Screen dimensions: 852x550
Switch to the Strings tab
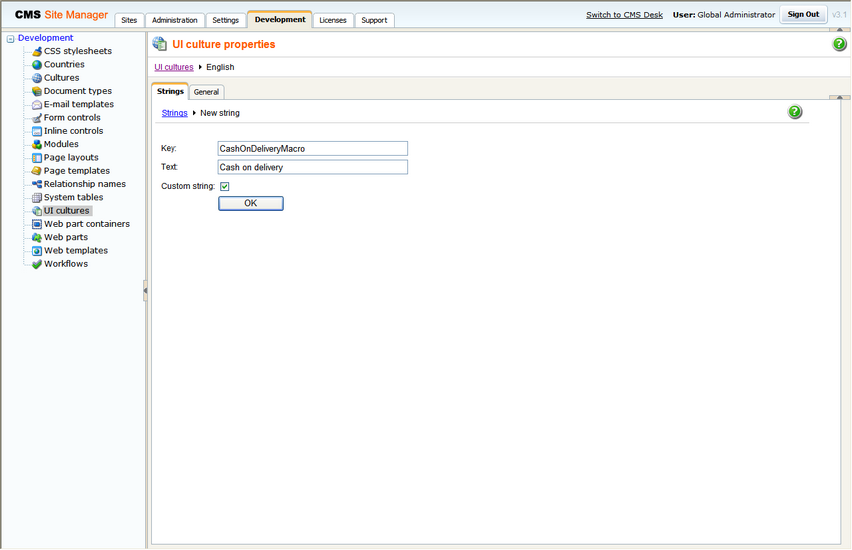click(170, 91)
